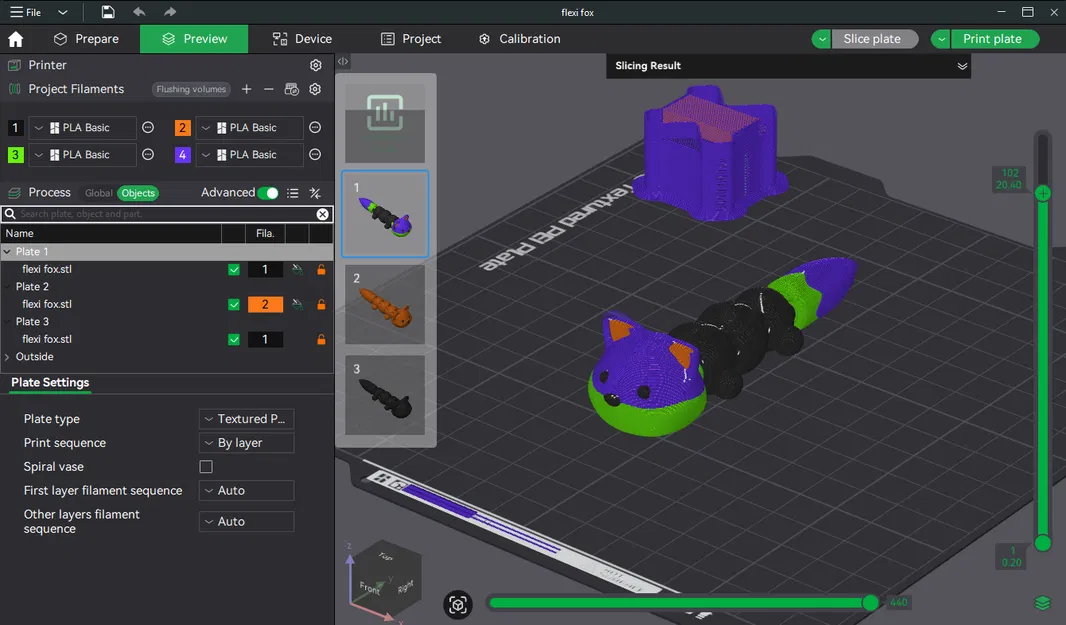Click the vertical layer slider bottom handle

pyautogui.click(x=1043, y=543)
